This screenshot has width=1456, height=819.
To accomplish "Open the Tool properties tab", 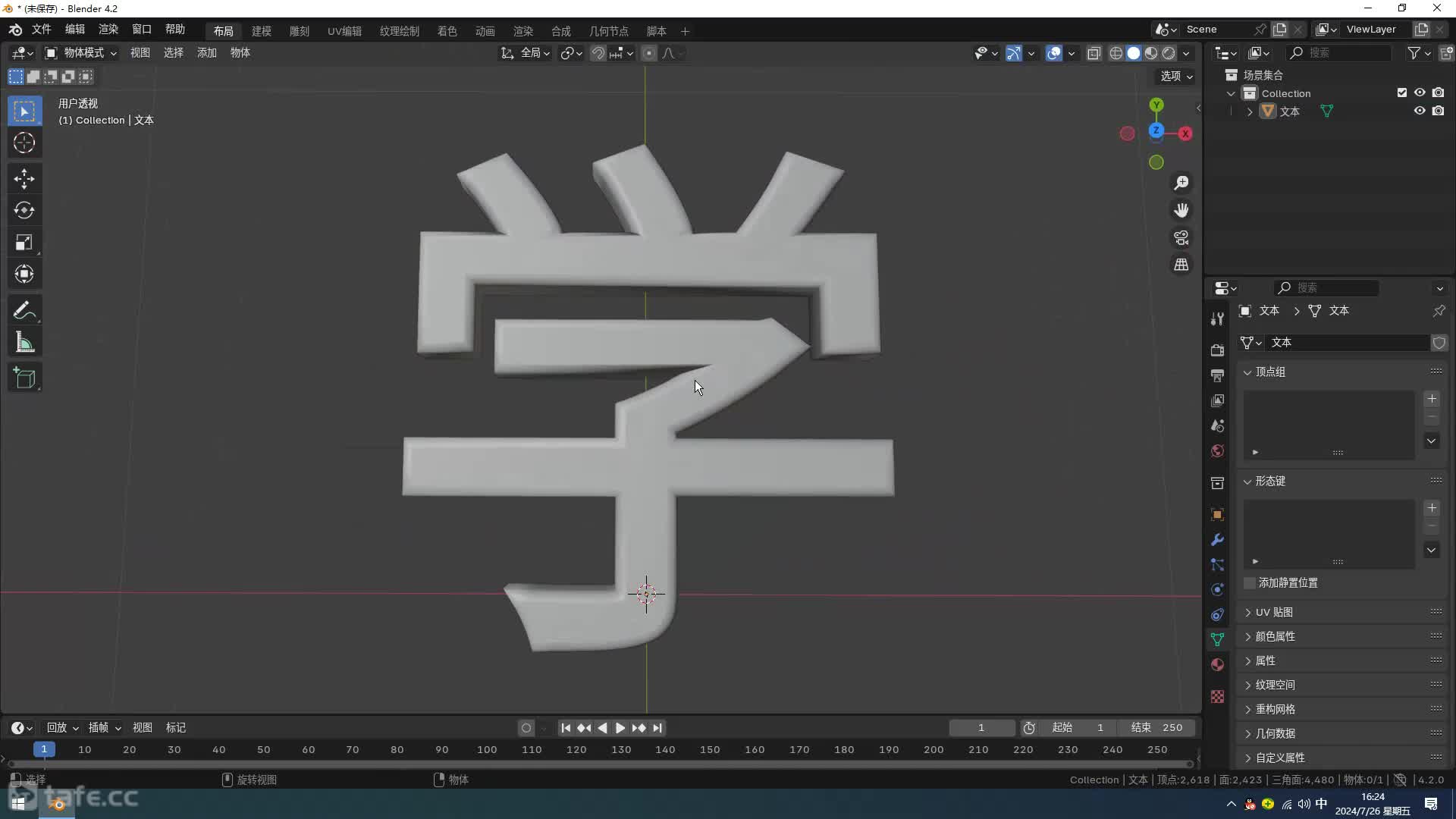I will coord(1217,318).
